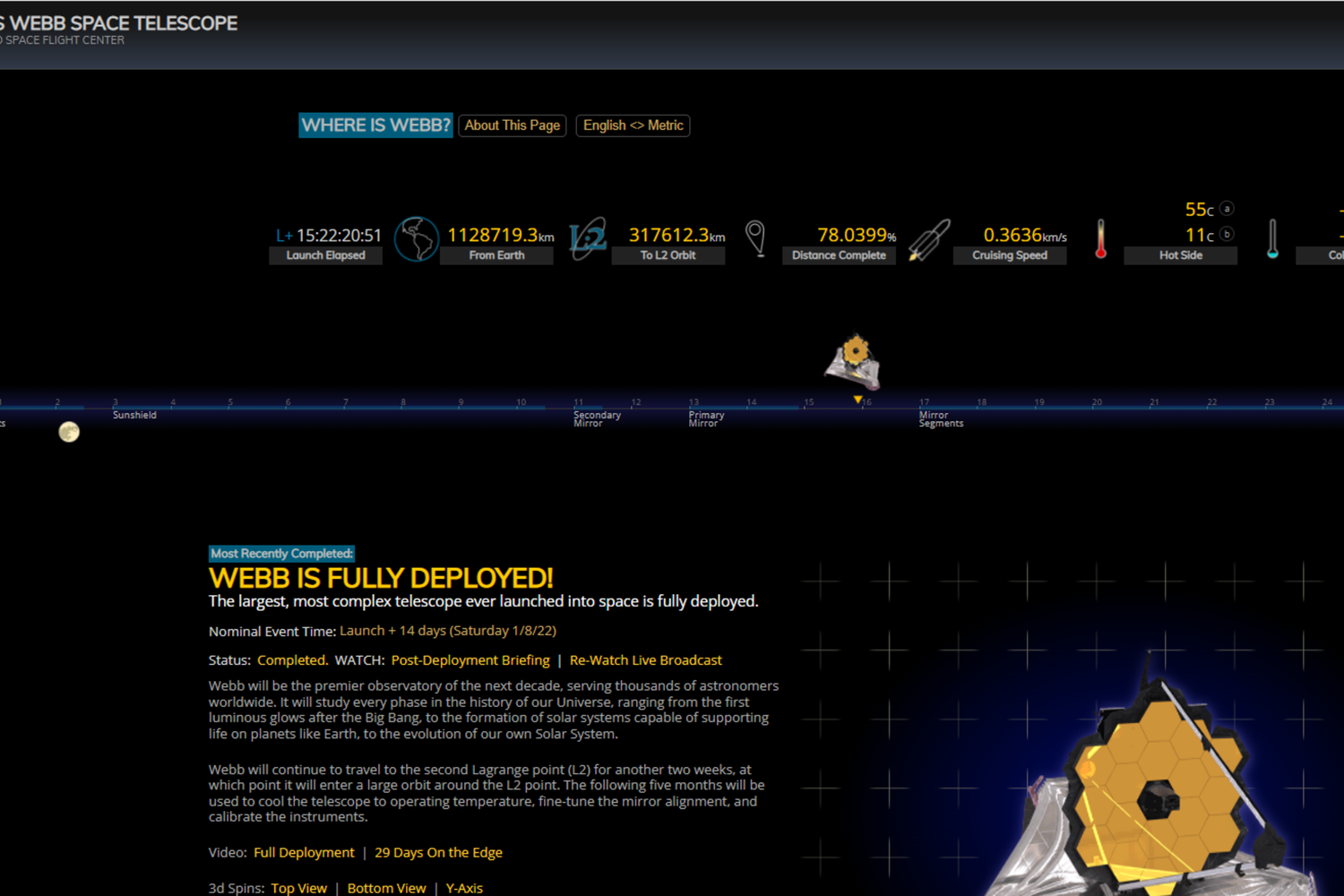1344x896 pixels.
Task: Click the L2 orbit icon
Action: tap(588, 239)
